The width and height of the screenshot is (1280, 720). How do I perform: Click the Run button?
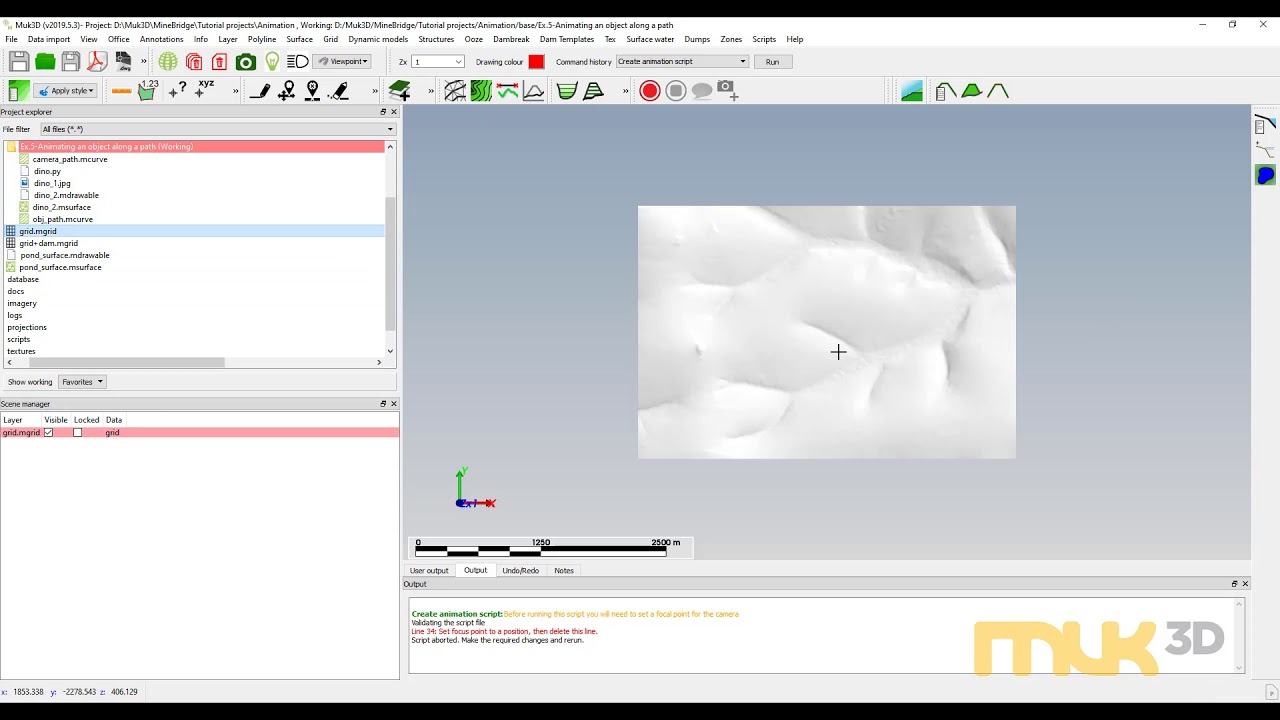coord(772,62)
